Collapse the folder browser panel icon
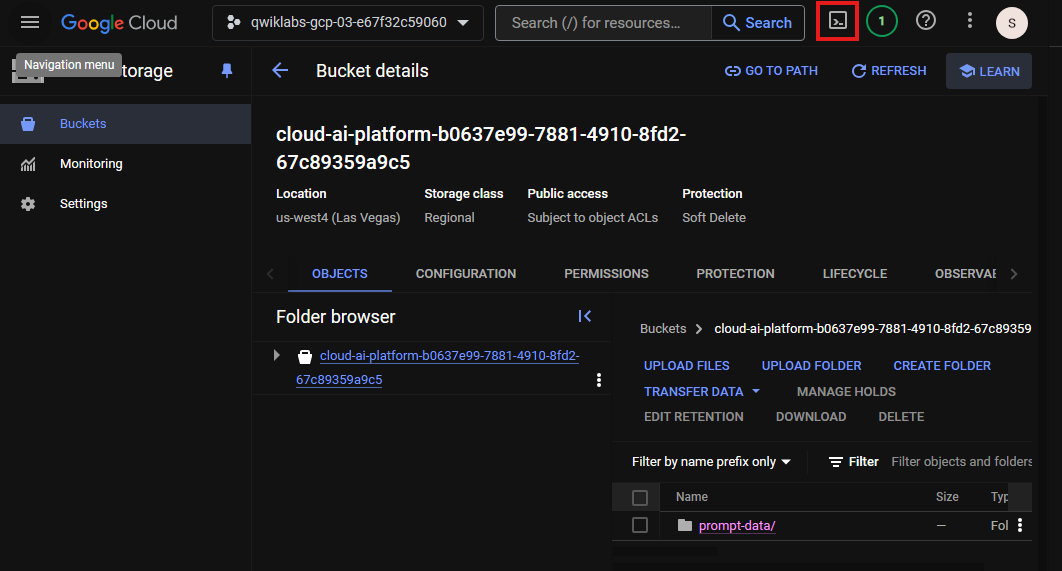1062x571 pixels. coord(585,316)
